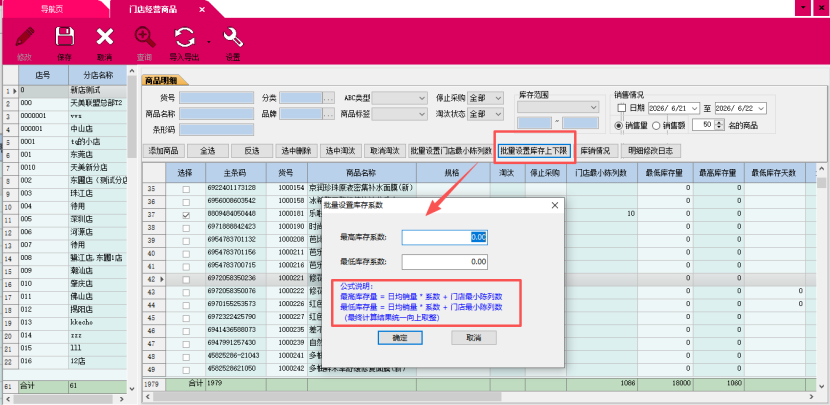Select store 佛山店 in the store list
This screenshot has width=830, height=405.
pos(97,296)
